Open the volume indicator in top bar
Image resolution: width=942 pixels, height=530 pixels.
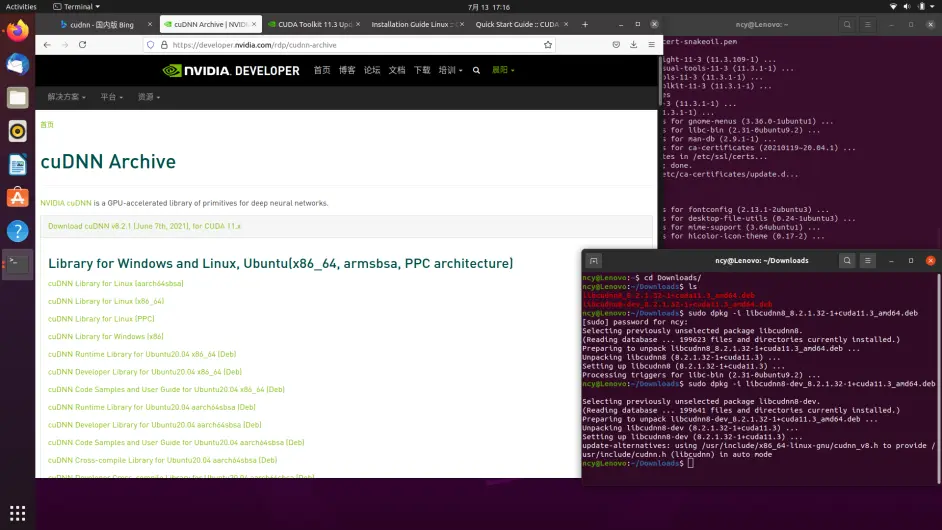point(907,7)
